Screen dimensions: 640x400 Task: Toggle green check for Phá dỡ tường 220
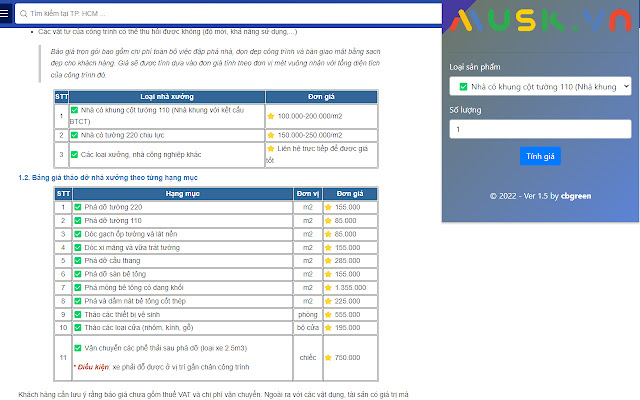pos(78,207)
